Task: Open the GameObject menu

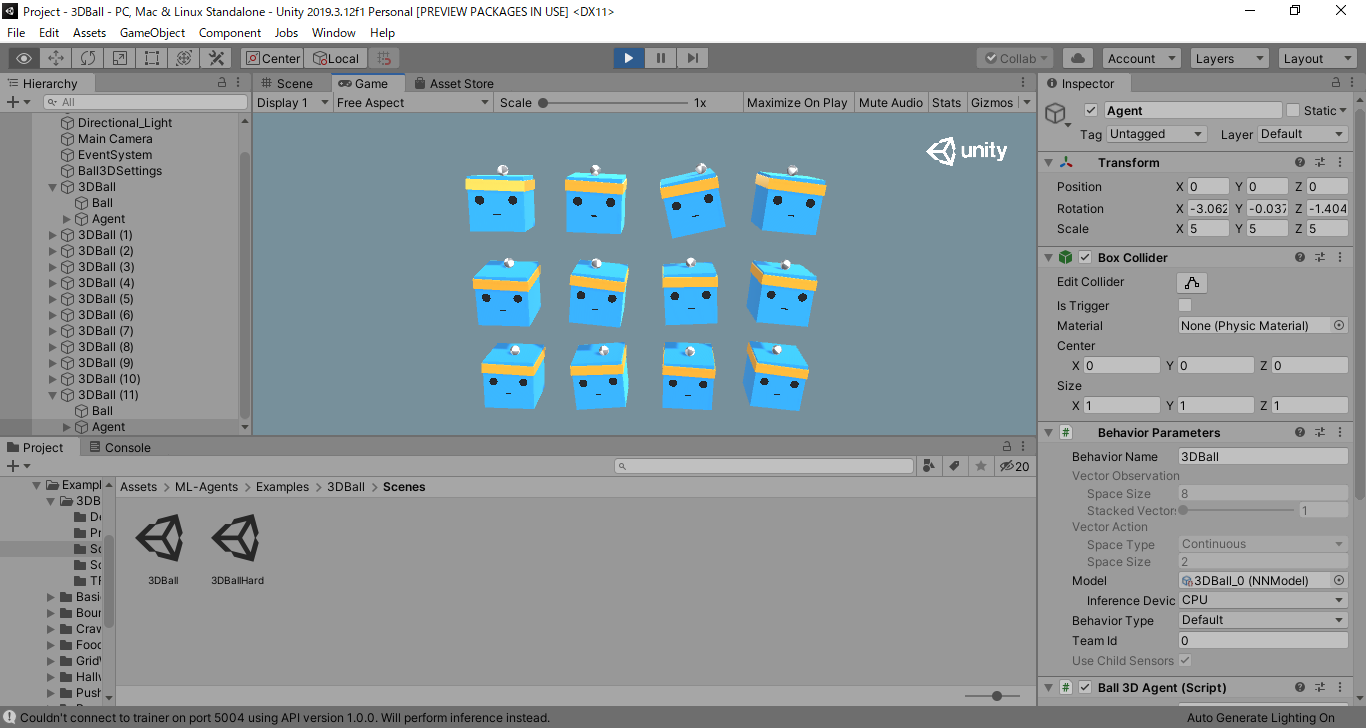Action: [152, 32]
